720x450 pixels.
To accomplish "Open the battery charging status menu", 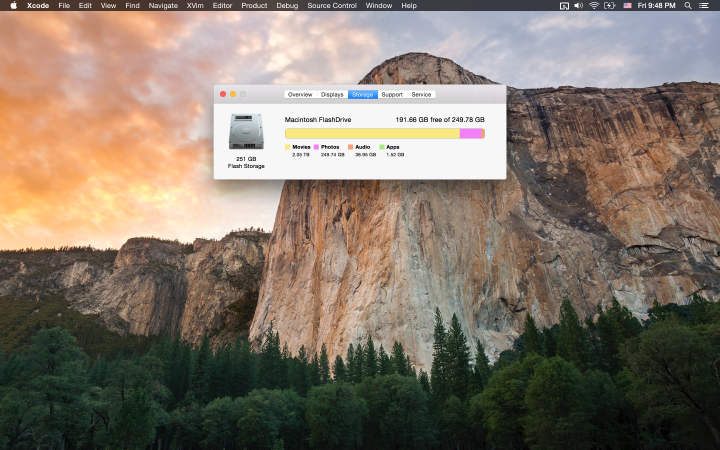I will pyautogui.click(x=609, y=6).
